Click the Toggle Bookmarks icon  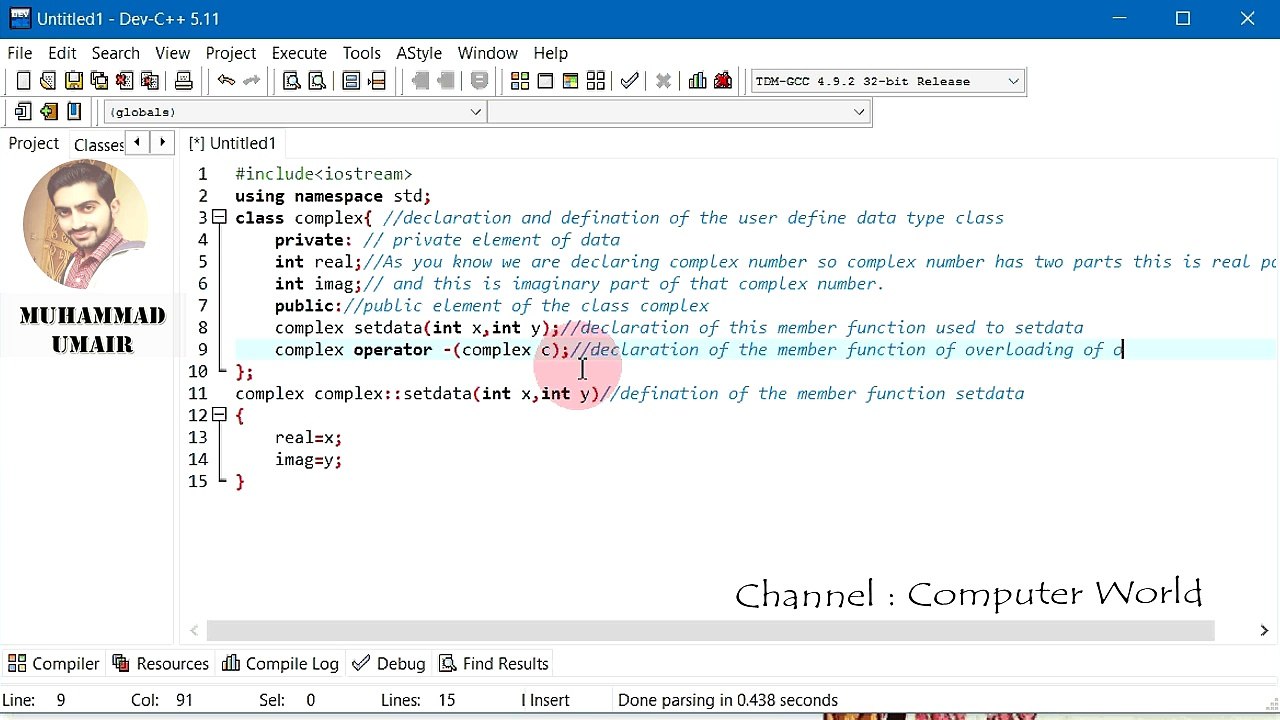tap(74, 112)
